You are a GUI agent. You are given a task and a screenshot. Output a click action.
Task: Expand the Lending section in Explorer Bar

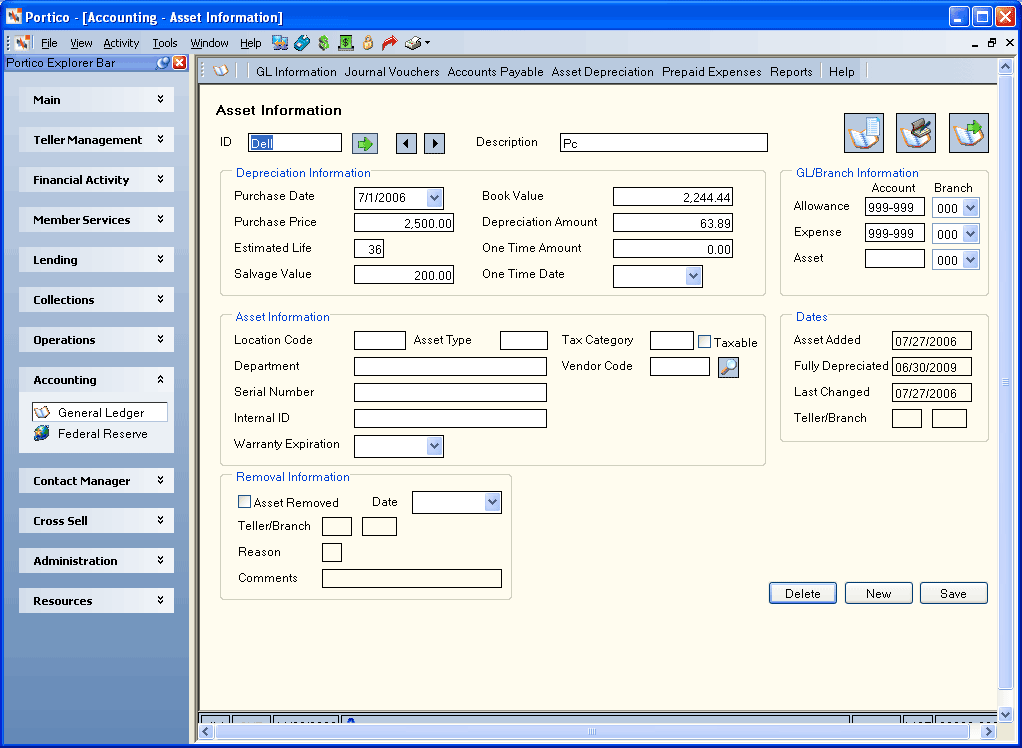[96, 260]
